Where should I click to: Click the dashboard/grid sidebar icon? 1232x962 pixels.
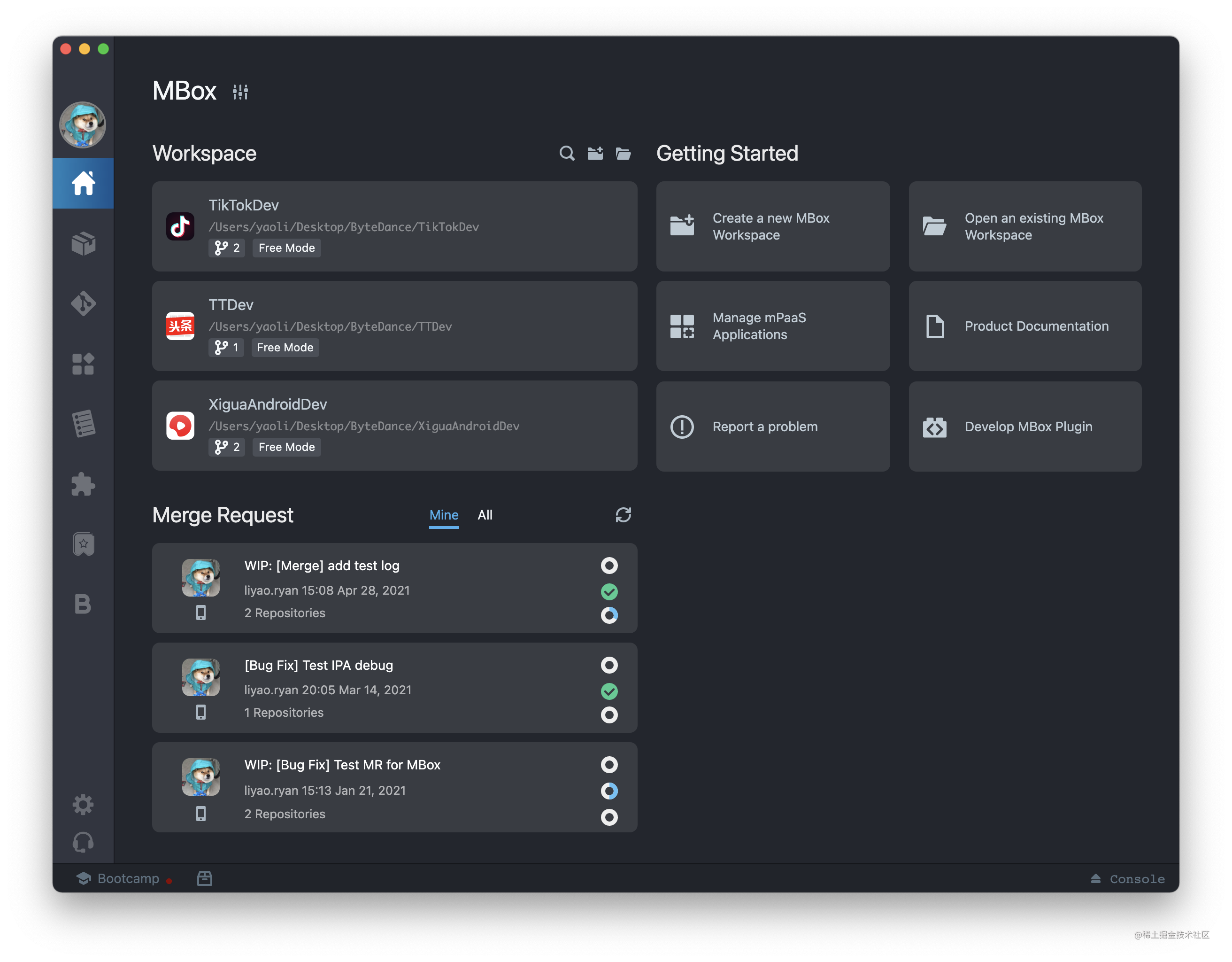85,363
